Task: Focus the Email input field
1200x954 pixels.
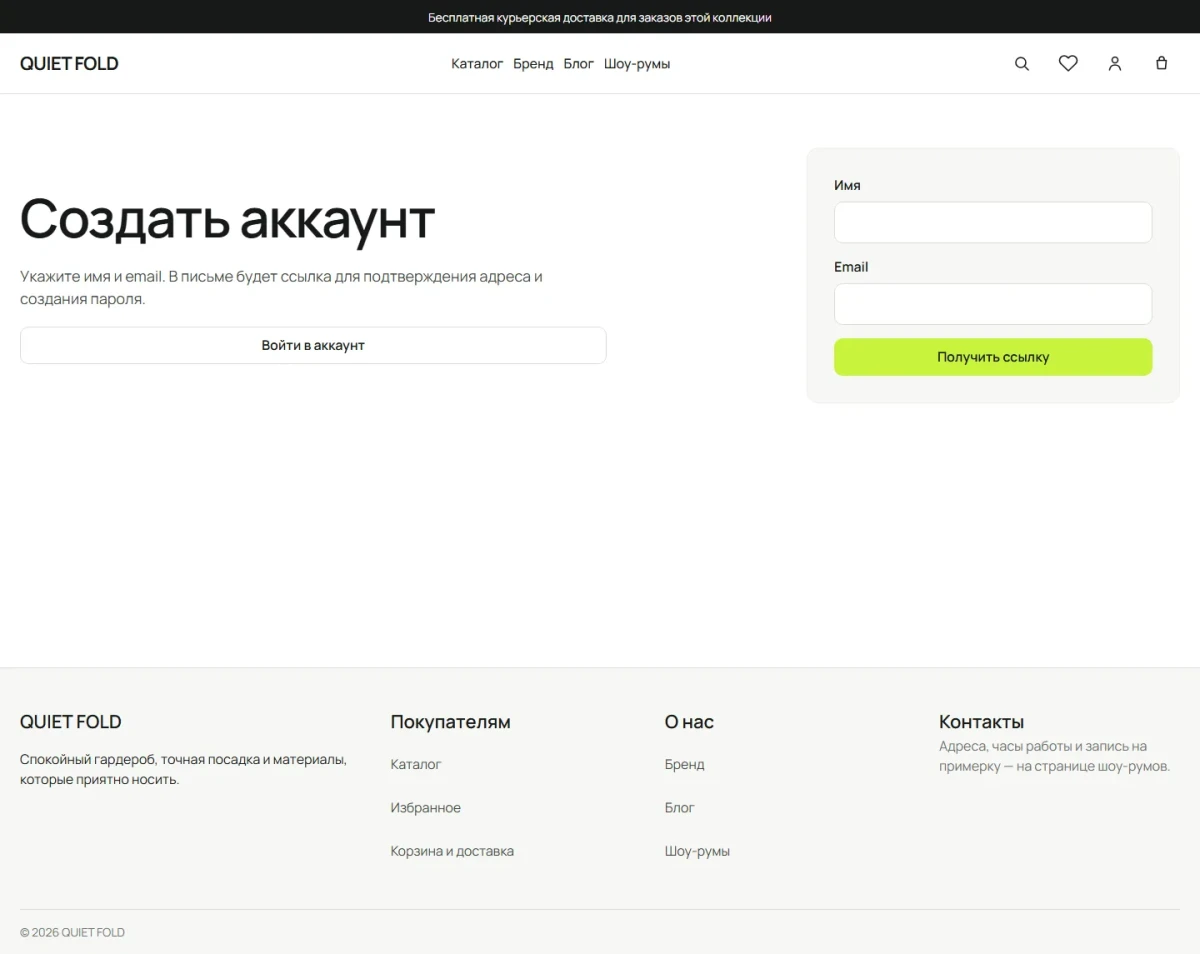Action: point(993,304)
